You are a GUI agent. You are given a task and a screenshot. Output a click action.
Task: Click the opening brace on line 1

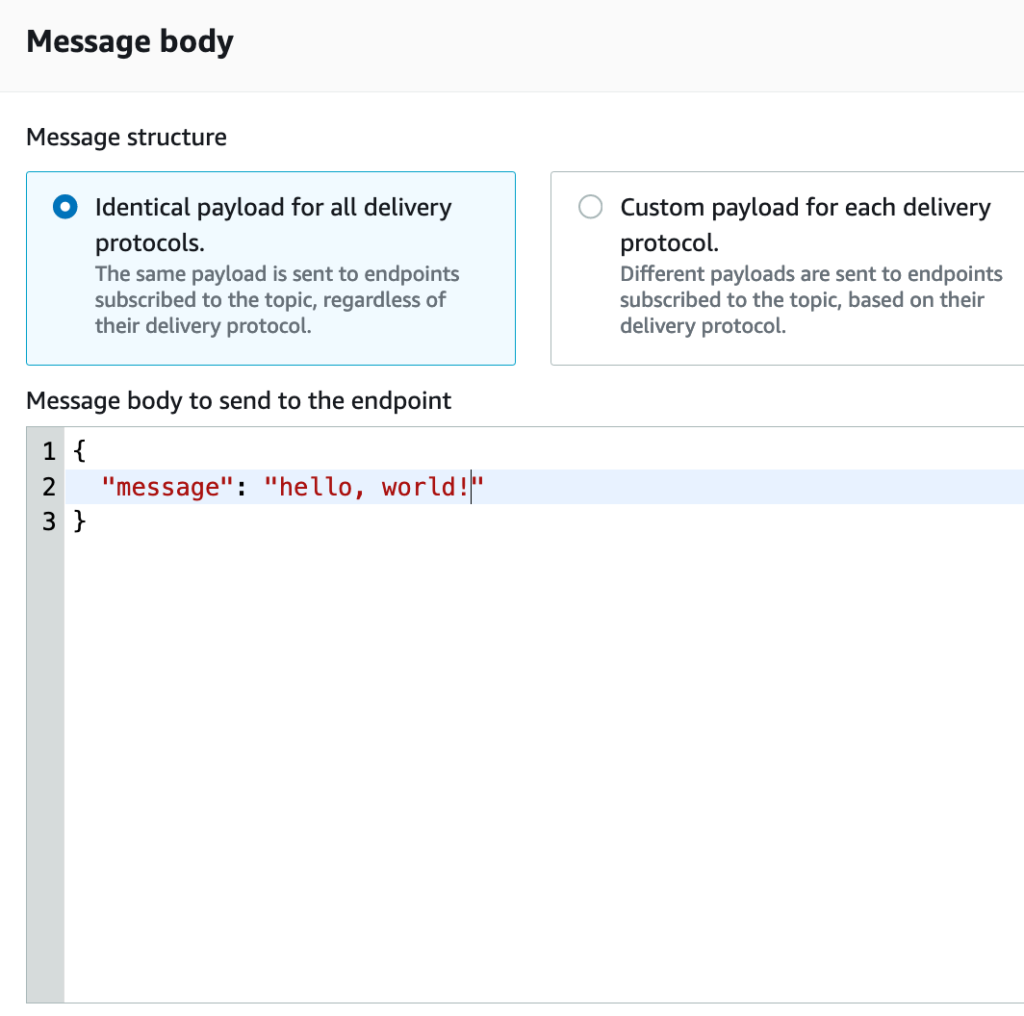pyautogui.click(x=80, y=451)
